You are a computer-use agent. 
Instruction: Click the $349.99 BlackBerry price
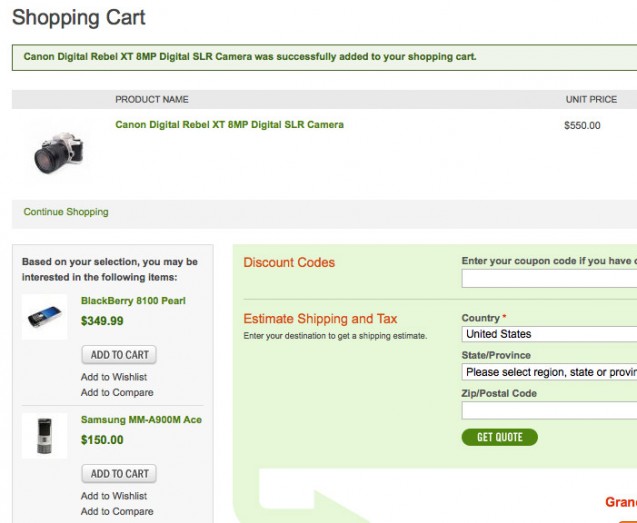point(102,321)
